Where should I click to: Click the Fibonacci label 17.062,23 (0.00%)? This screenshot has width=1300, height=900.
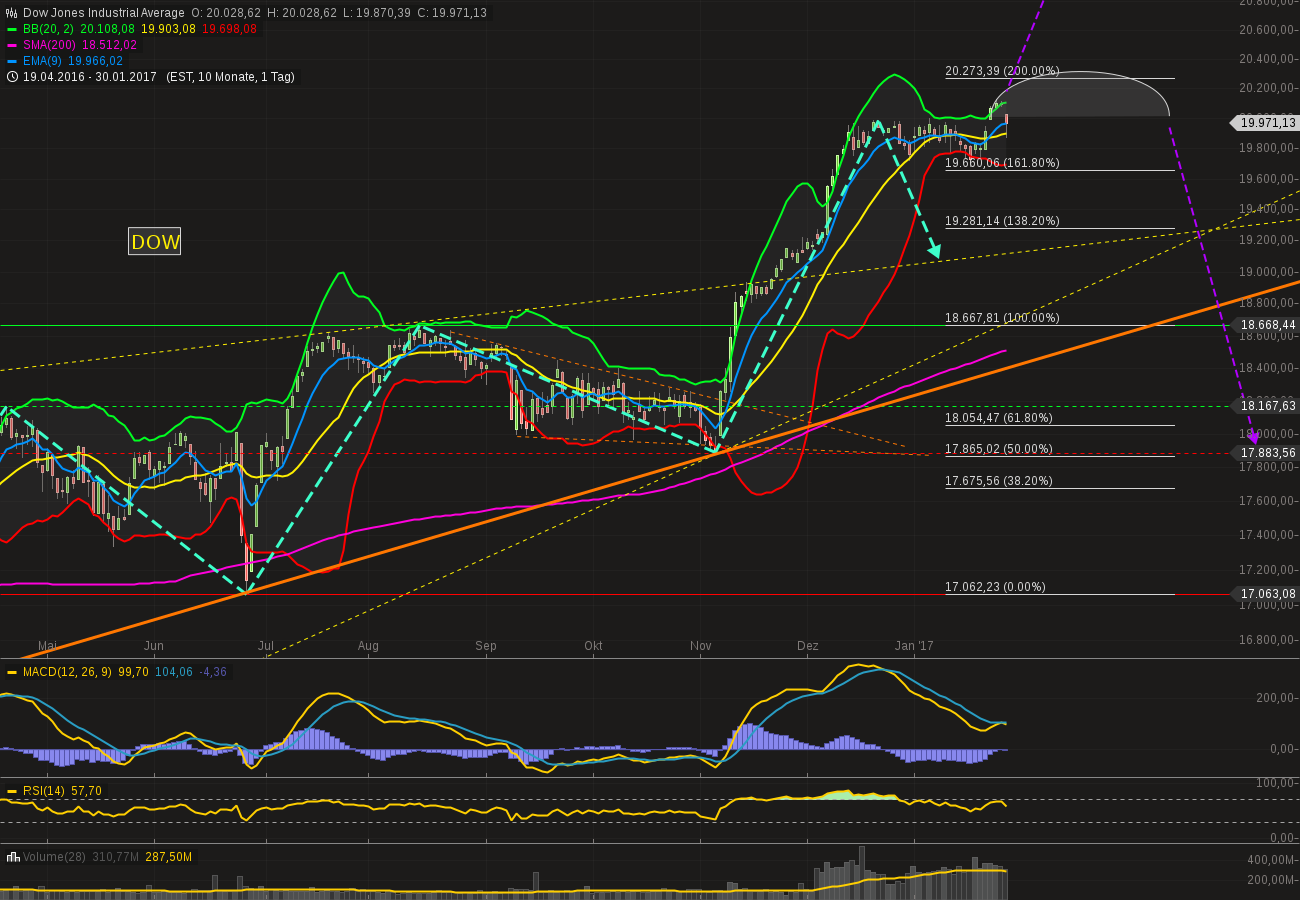coord(995,587)
